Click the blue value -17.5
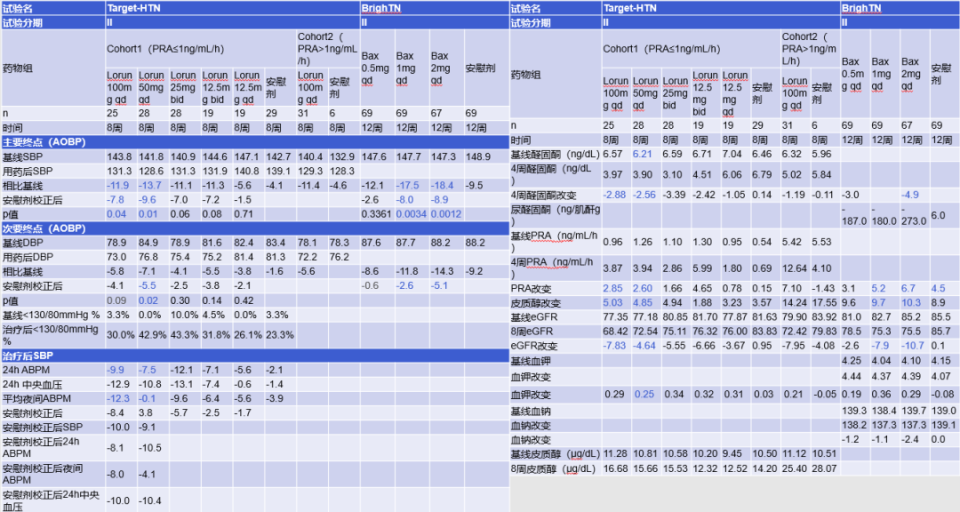This screenshot has width=960, height=512. click(x=408, y=185)
